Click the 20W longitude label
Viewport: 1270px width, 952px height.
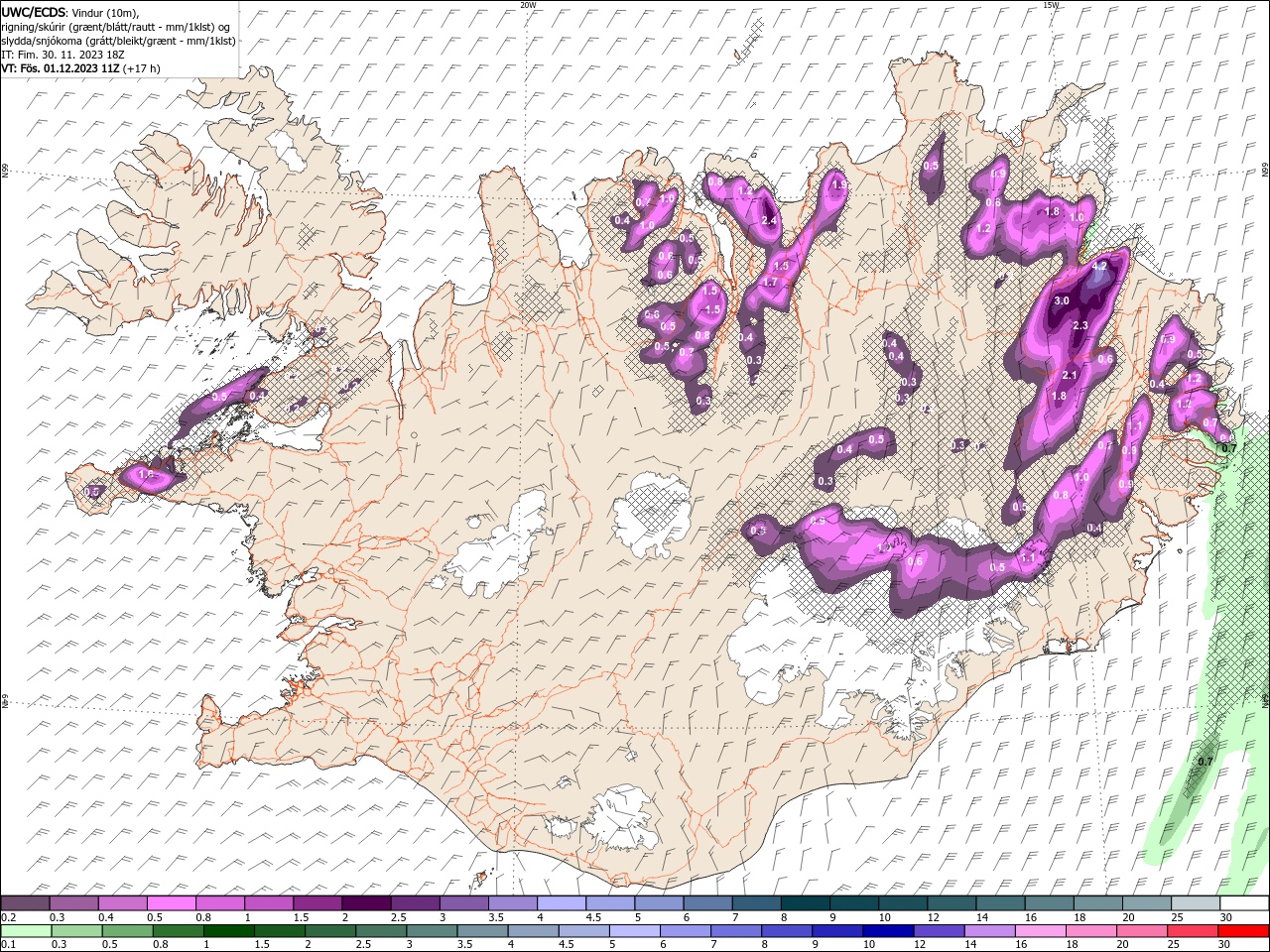[x=529, y=5]
